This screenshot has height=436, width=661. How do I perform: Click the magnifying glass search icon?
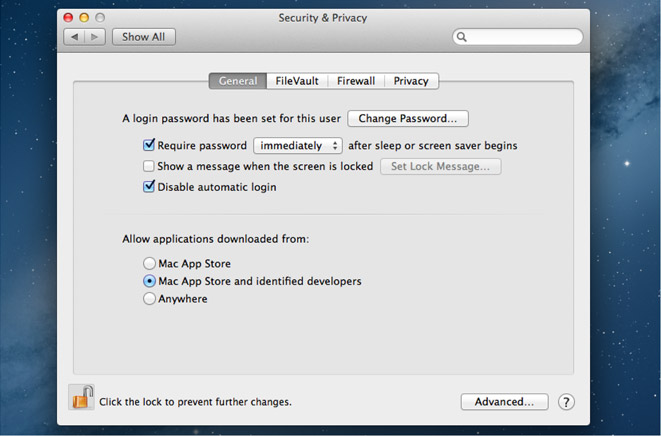(x=462, y=37)
